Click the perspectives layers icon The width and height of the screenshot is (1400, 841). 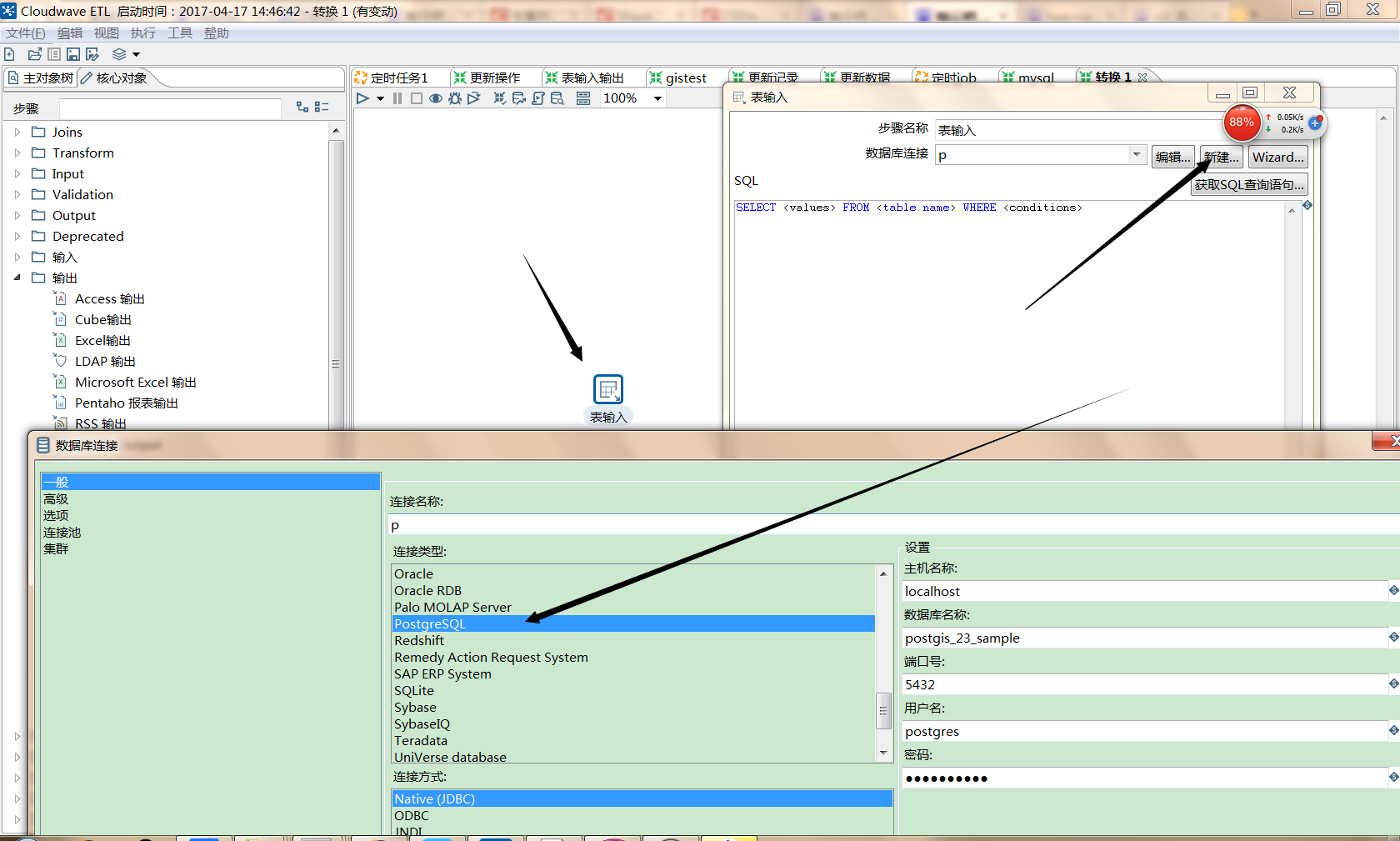(x=119, y=54)
